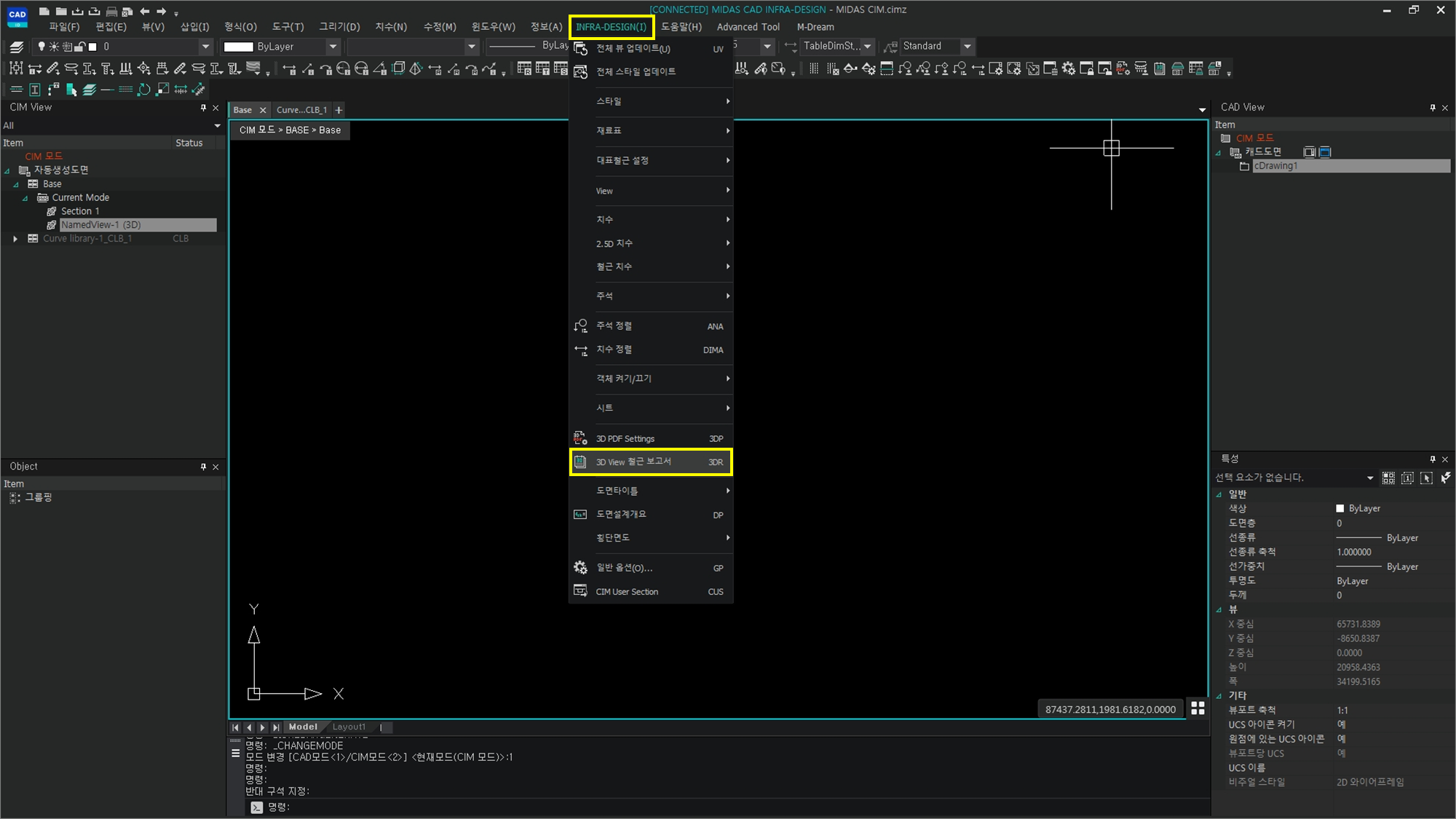Screen dimensions: 1456x819
Task: Pin the 특성 properties panel
Action: coord(1433,459)
